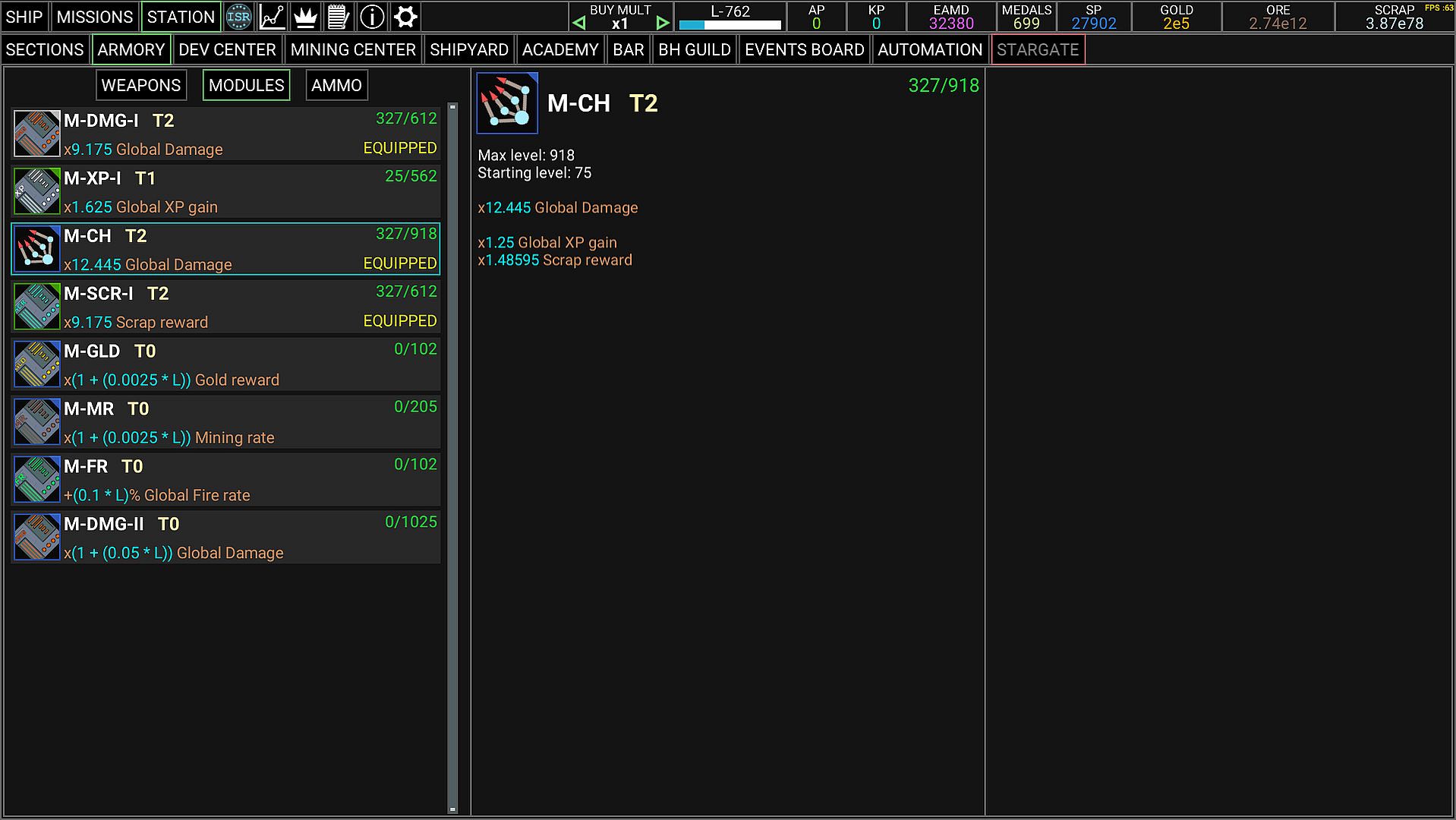Open the info circle icon

tap(372, 17)
